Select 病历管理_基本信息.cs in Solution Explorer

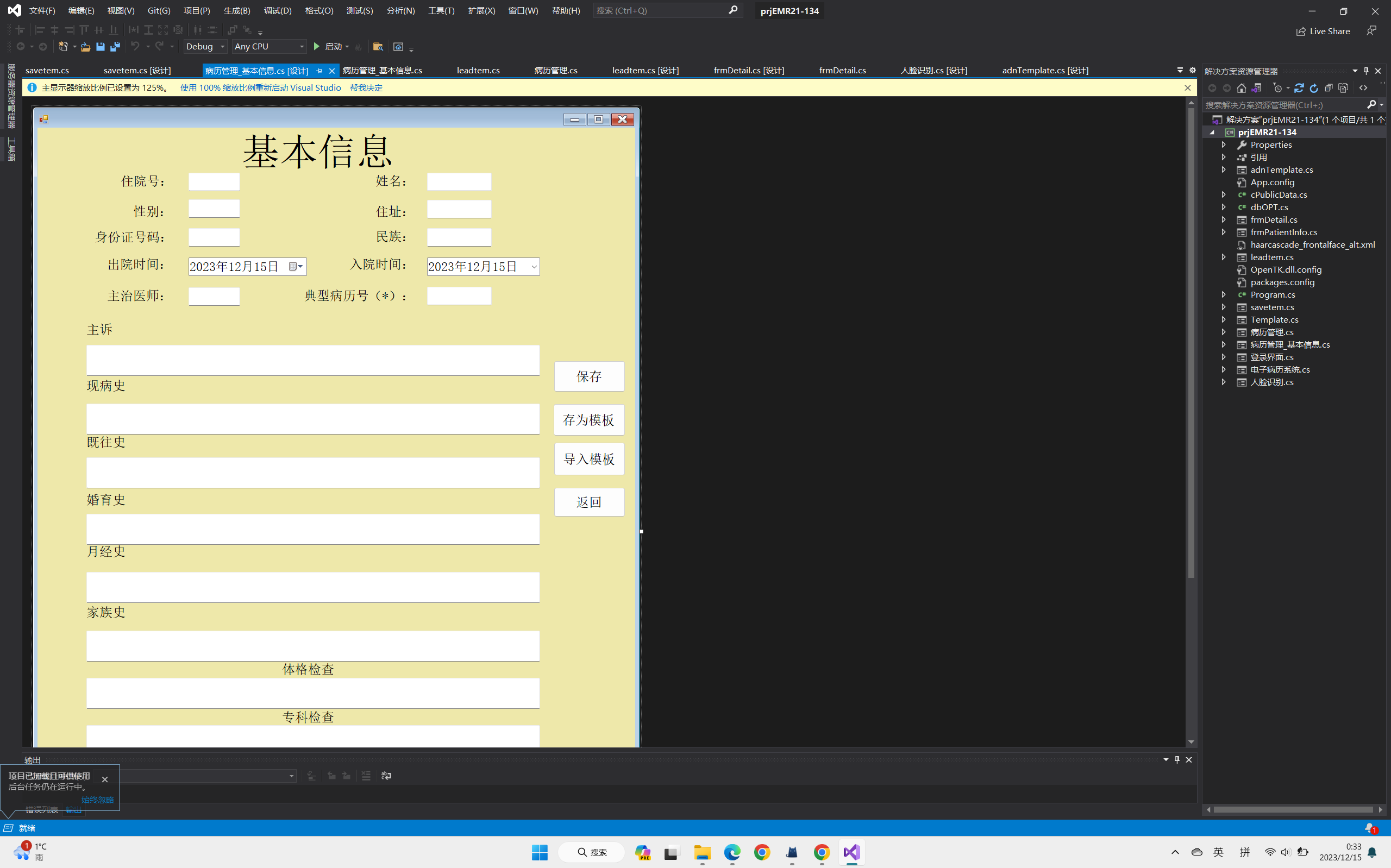(1290, 344)
